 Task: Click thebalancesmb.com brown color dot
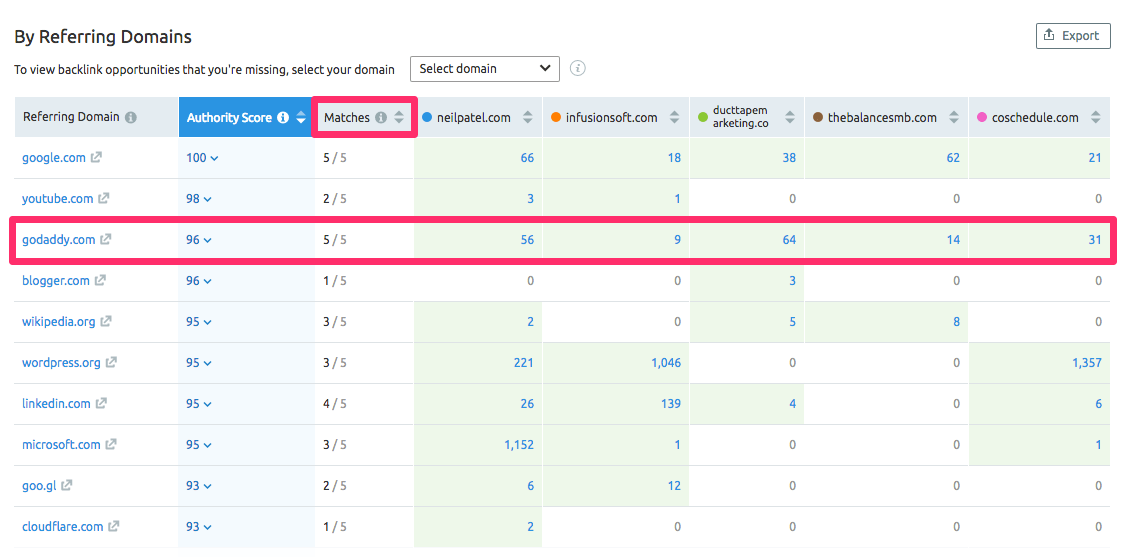pyautogui.click(x=818, y=118)
